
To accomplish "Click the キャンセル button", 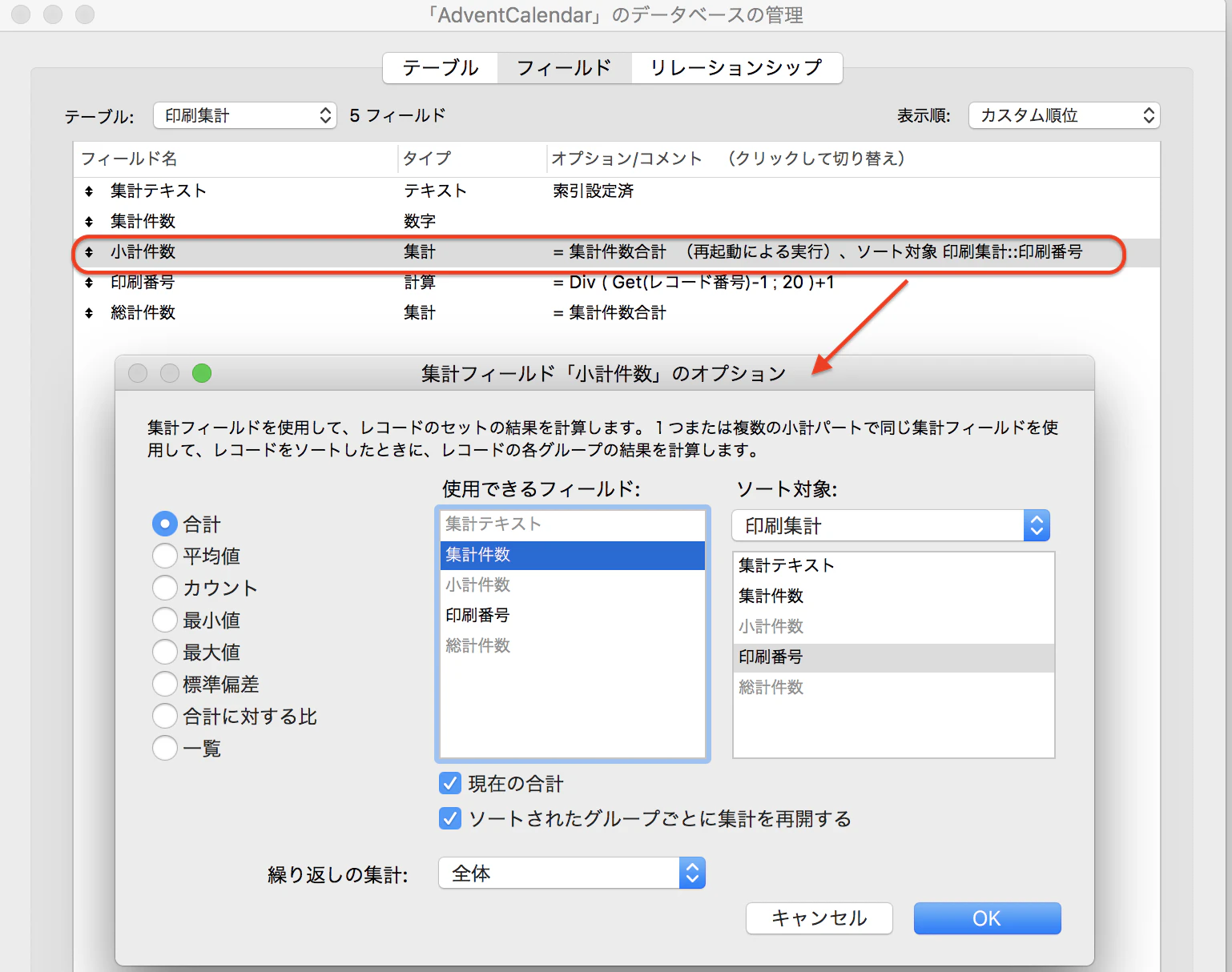I will pos(819,918).
